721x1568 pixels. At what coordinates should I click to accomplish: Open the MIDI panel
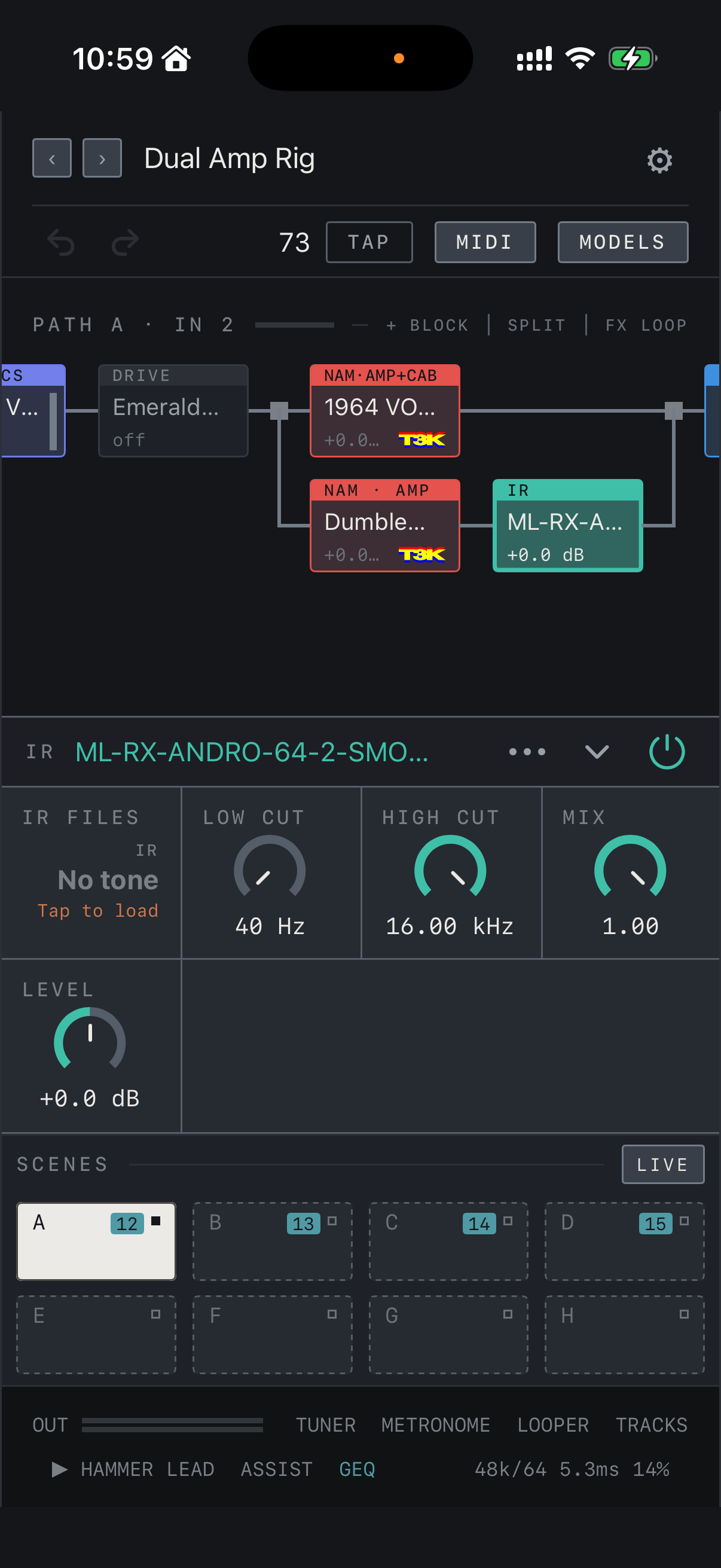point(485,242)
